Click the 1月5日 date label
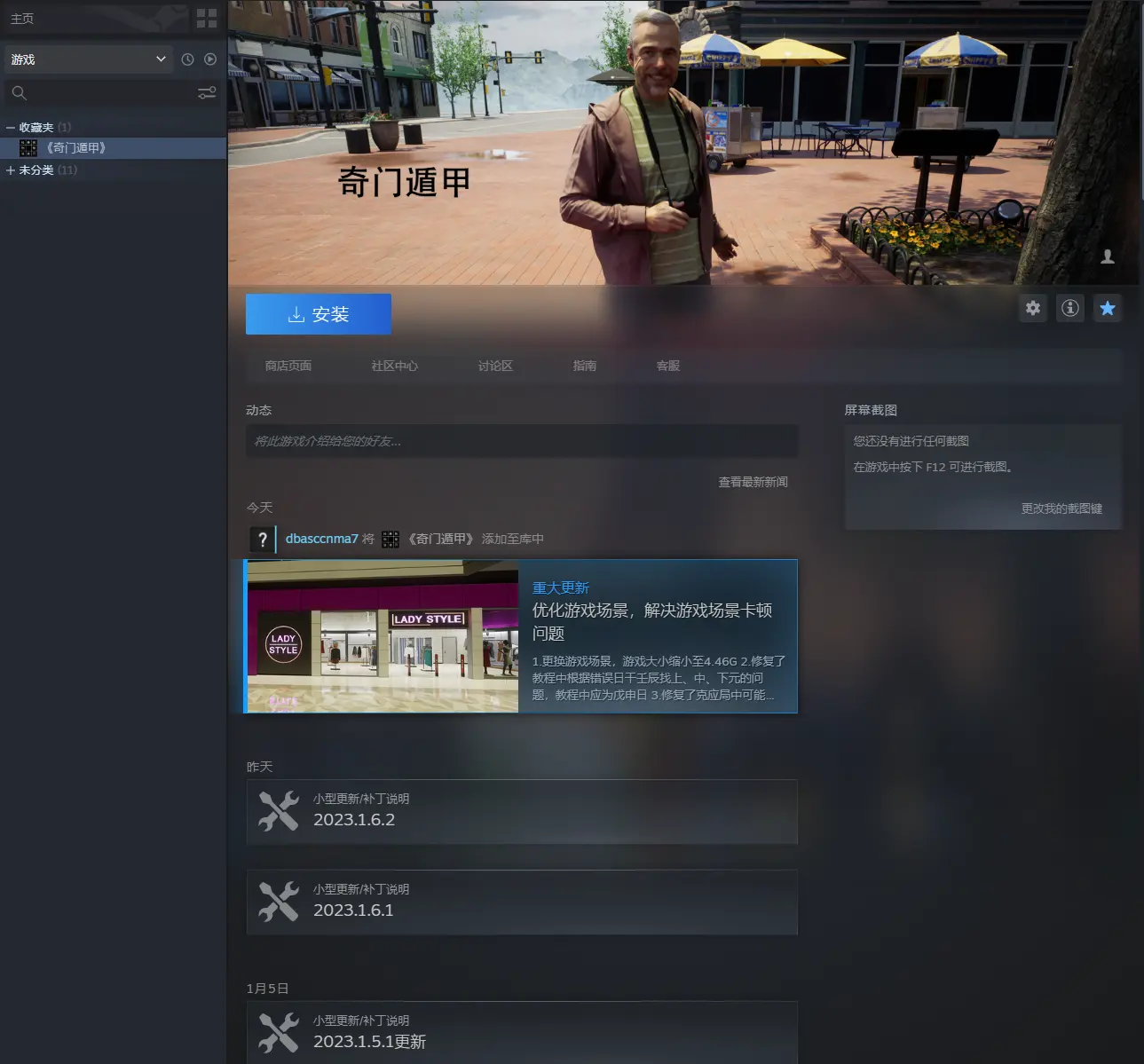Image resolution: width=1144 pixels, height=1064 pixels. click(267, 989)
